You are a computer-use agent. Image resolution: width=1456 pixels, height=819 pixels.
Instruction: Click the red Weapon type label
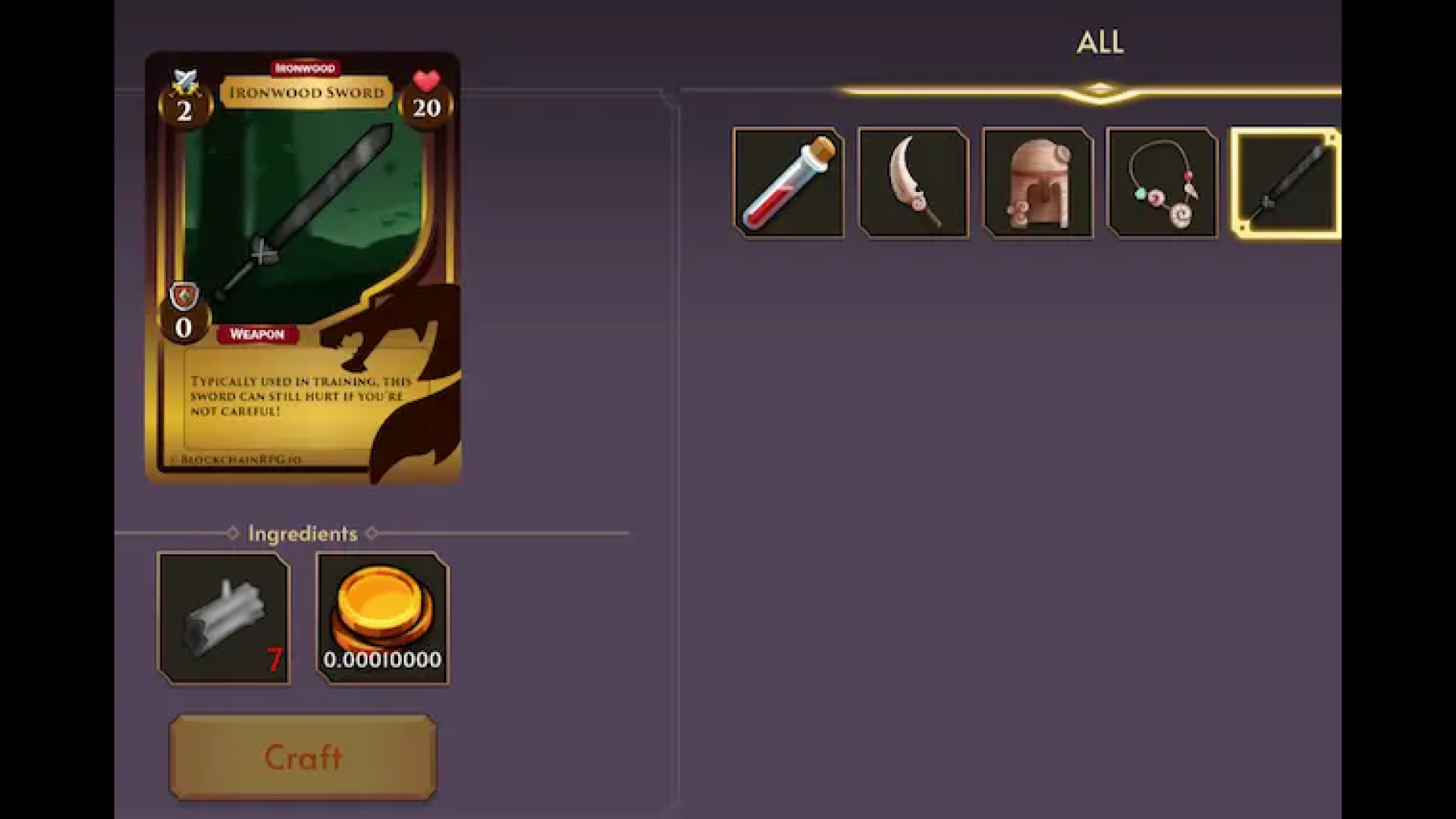[x=257, y=334]
